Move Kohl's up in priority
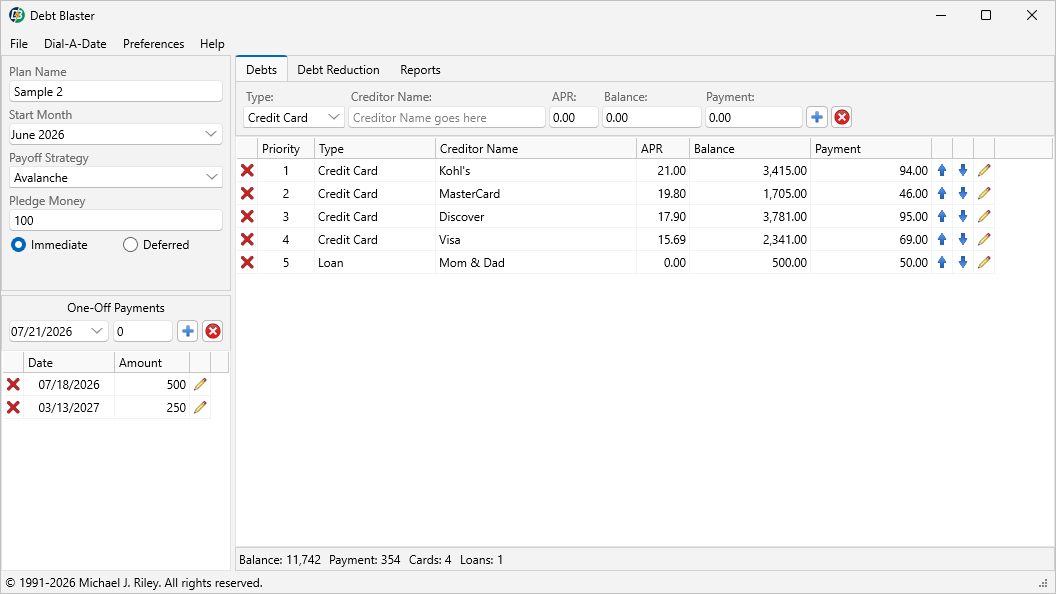 click(x=942, y=170)
